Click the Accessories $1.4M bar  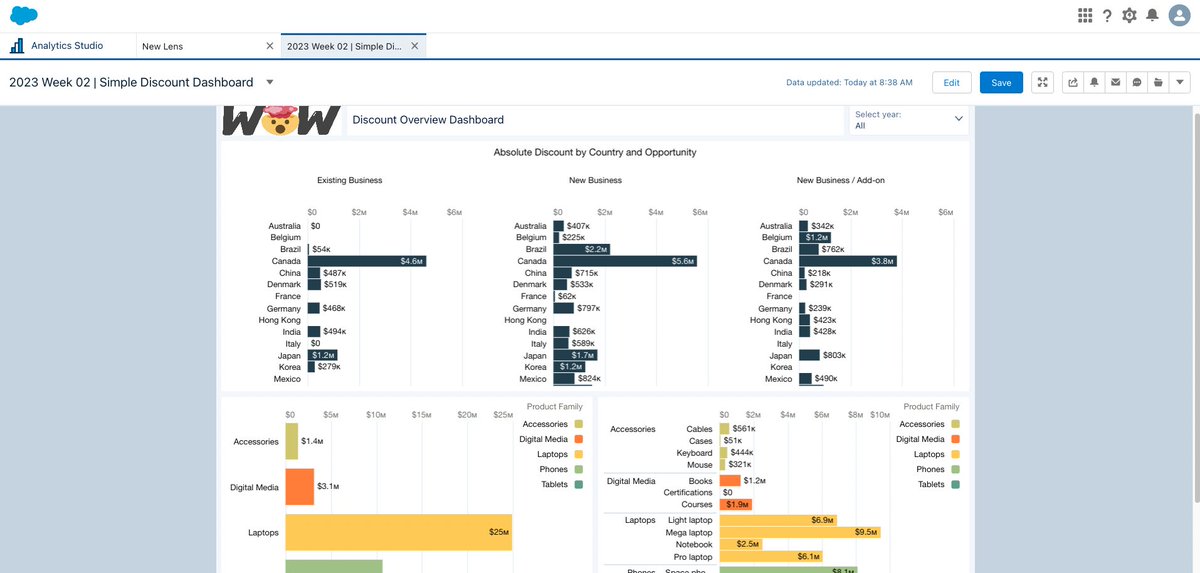click(291, 441)
